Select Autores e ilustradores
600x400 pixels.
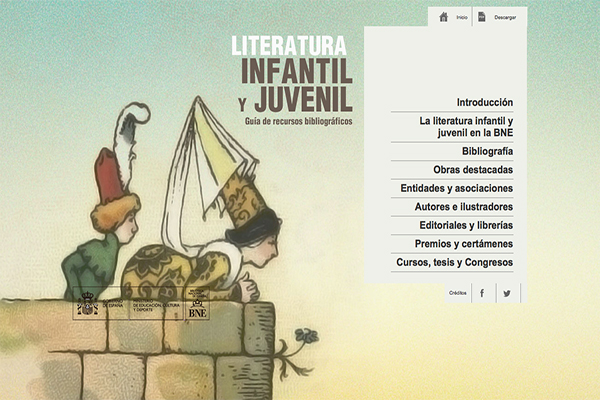(x=464, y=207)
